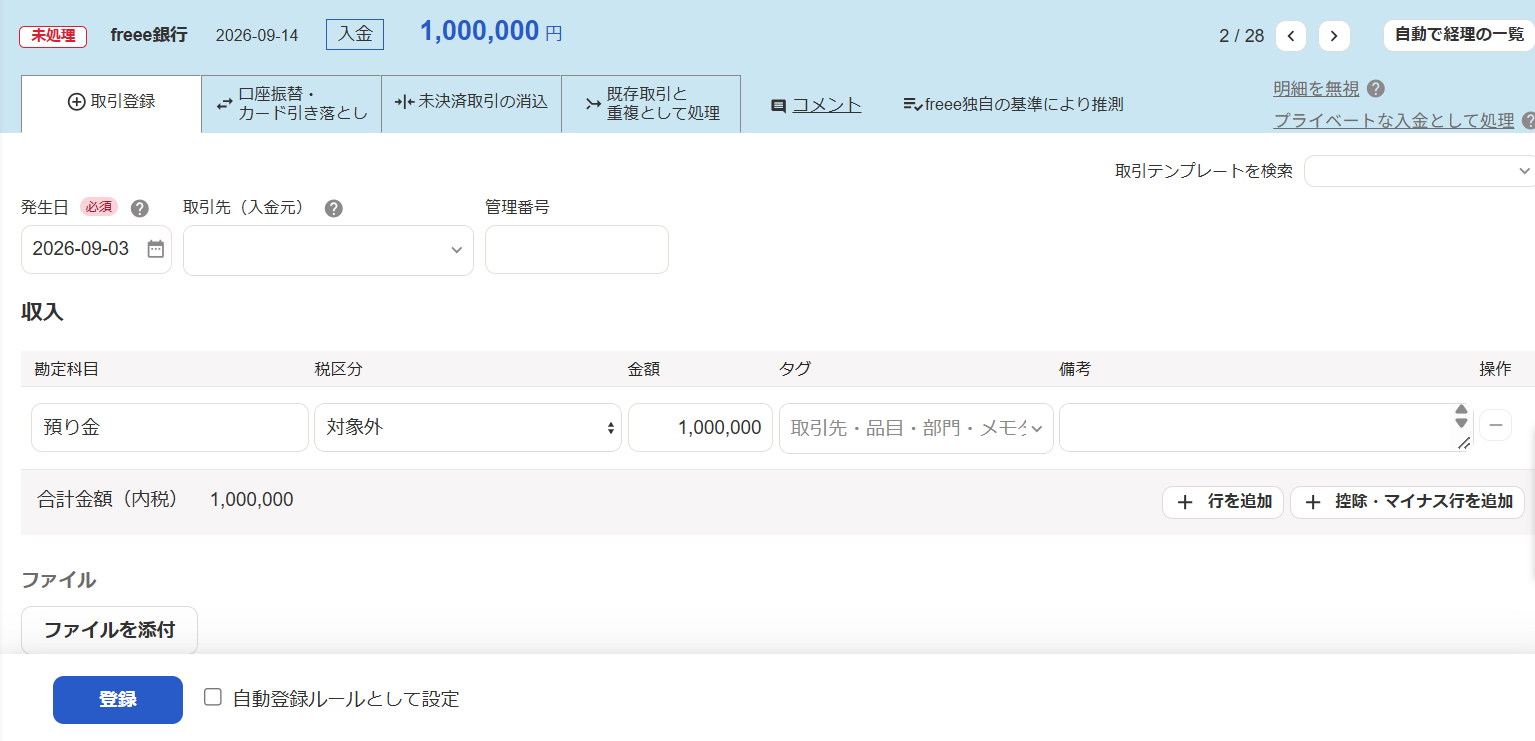
Task: Enable 自動登録ルールとして設定 checkbox
Action: click(x=212, y=697)
